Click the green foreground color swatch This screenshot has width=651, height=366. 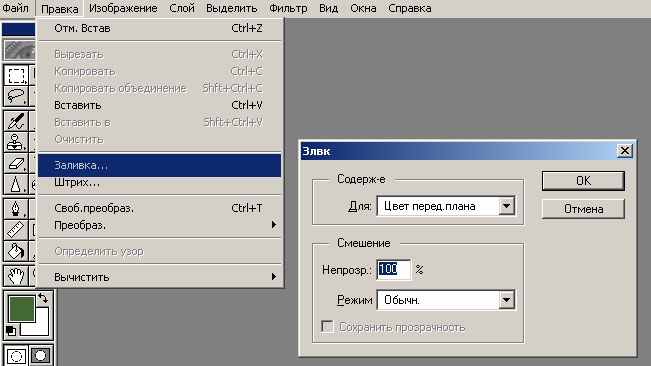[x=22, y=309]
